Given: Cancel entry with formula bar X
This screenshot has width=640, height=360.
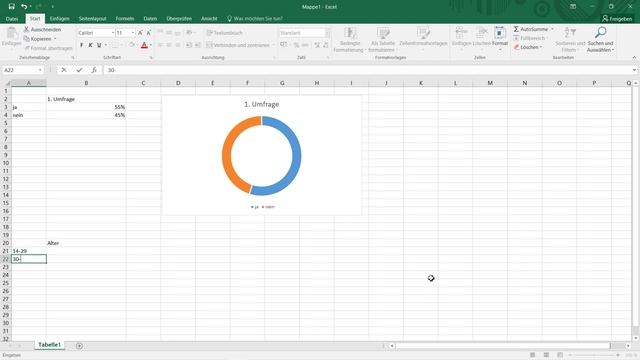Looking at the screenshot, I should tap(64, 70).
